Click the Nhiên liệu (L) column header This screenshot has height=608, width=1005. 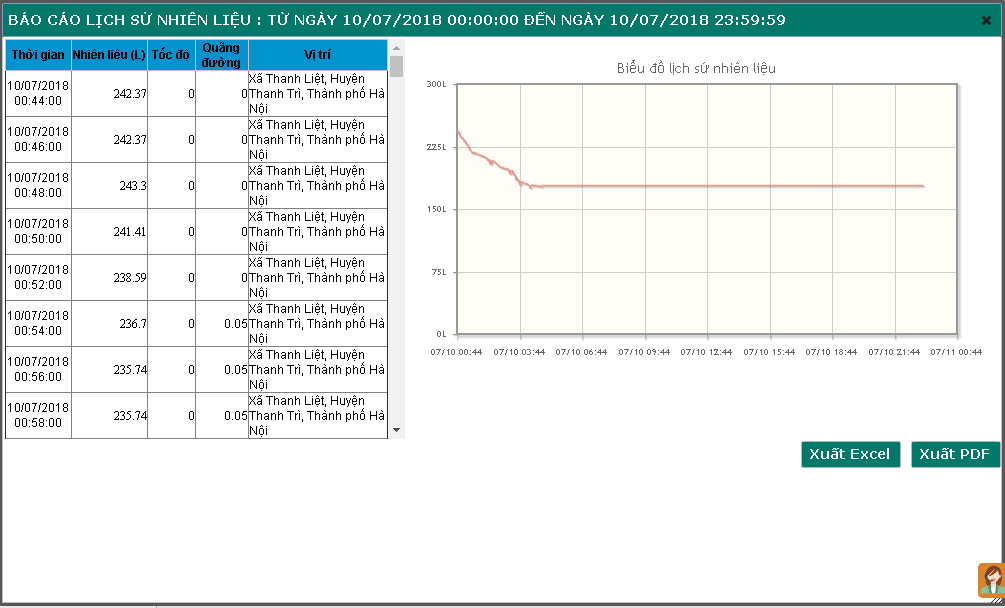(109, 54)
